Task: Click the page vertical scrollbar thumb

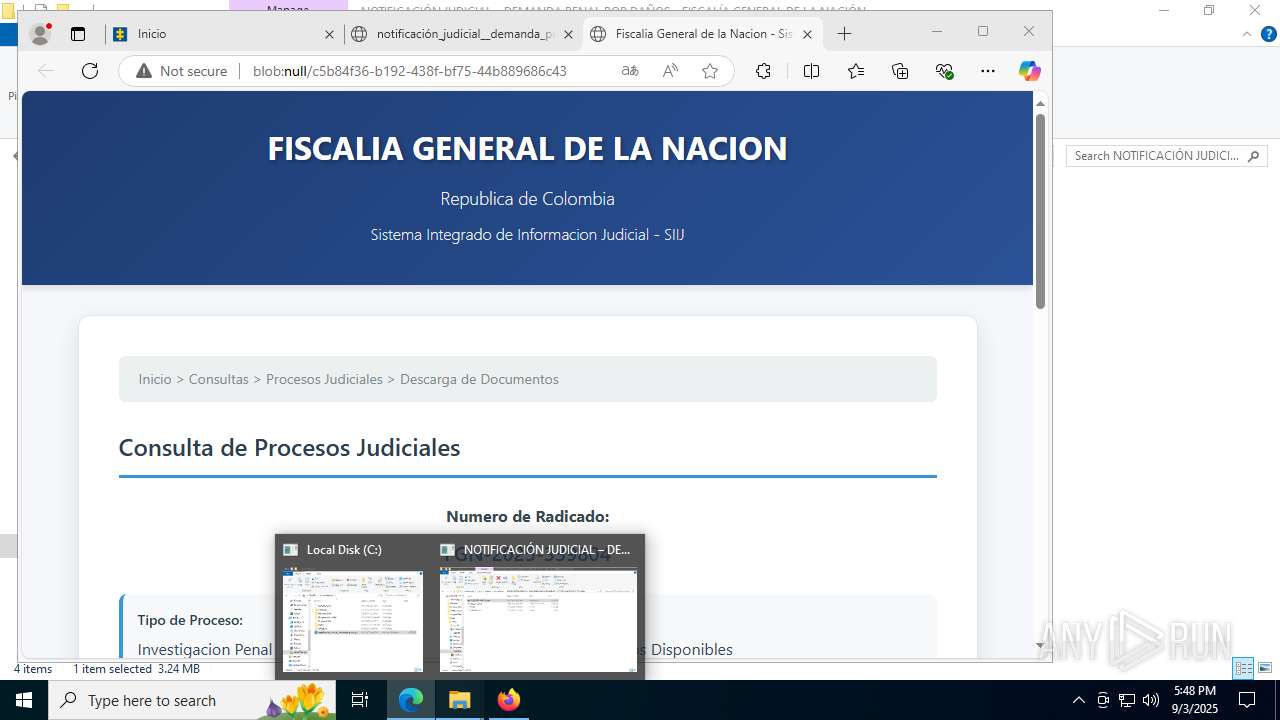Action: point(1040,210)
